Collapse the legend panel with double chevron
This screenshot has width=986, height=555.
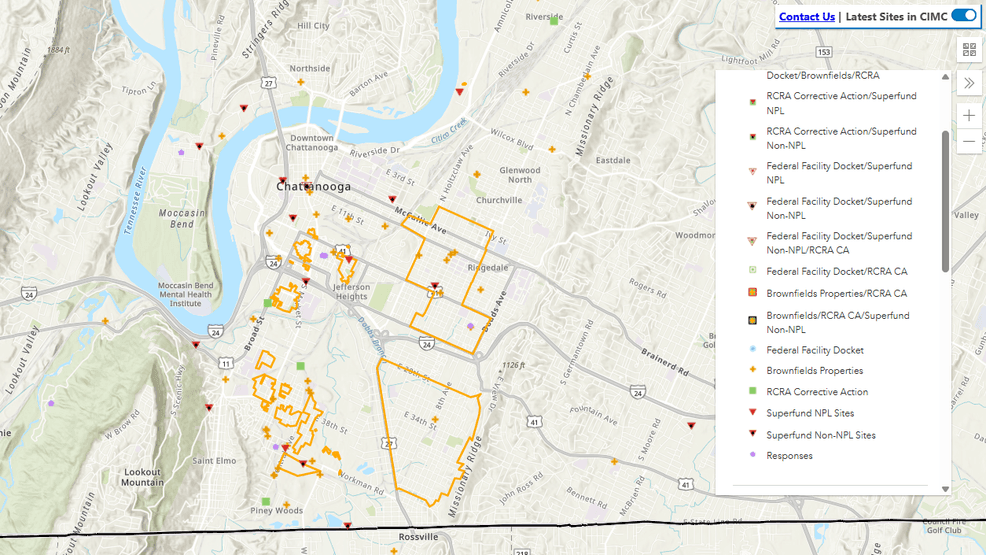969,82
